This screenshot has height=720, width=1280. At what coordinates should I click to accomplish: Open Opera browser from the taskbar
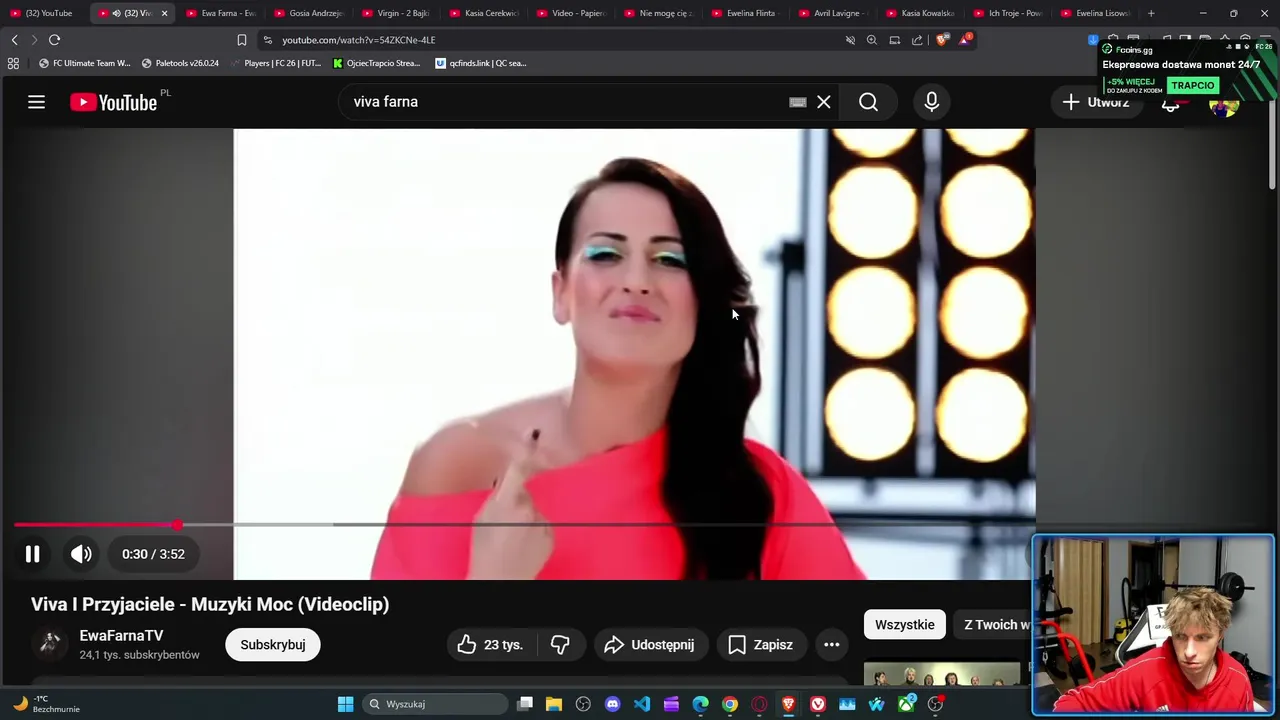(x=759, y=704)
